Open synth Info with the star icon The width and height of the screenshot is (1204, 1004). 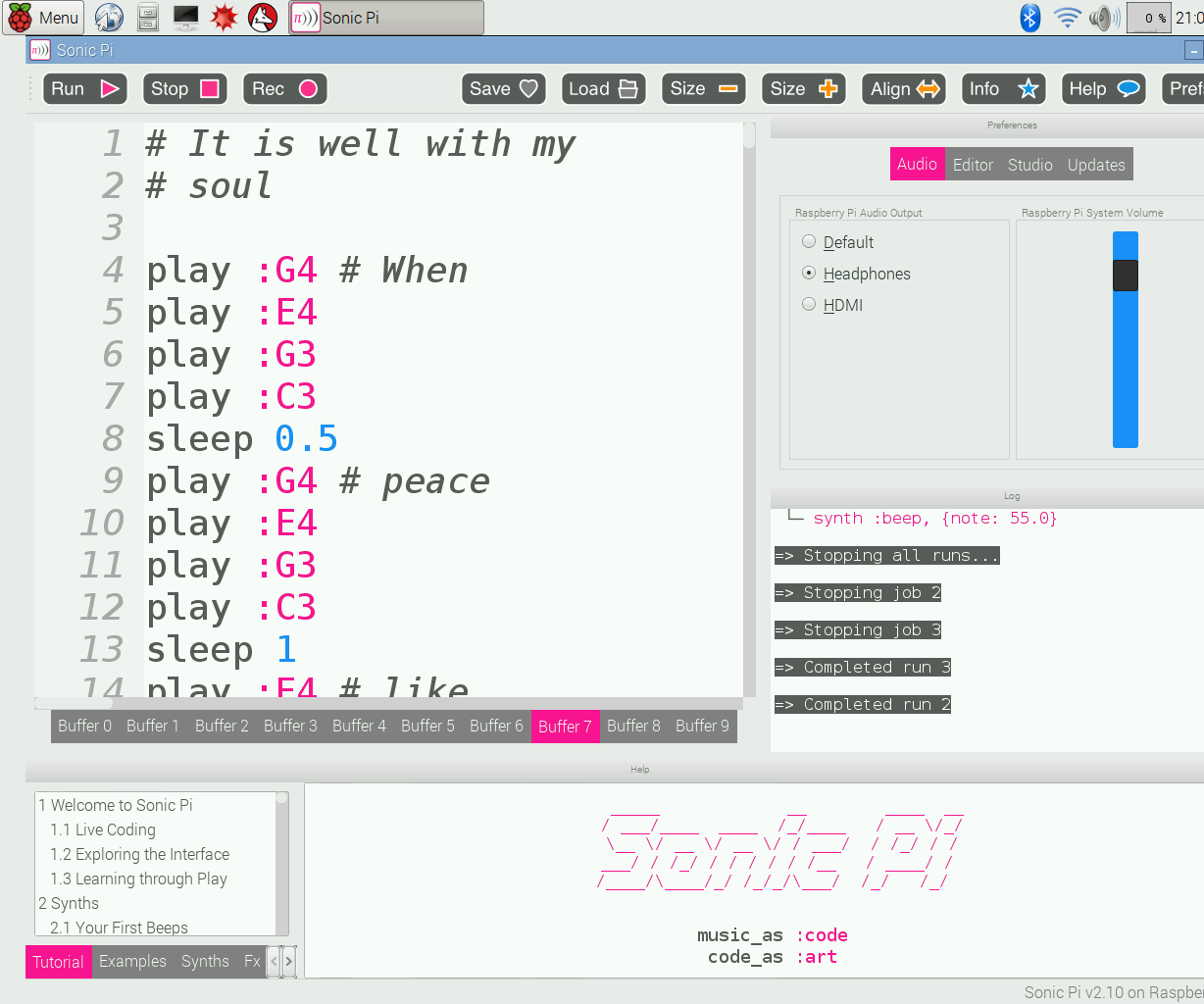(x=1003, y=88)
